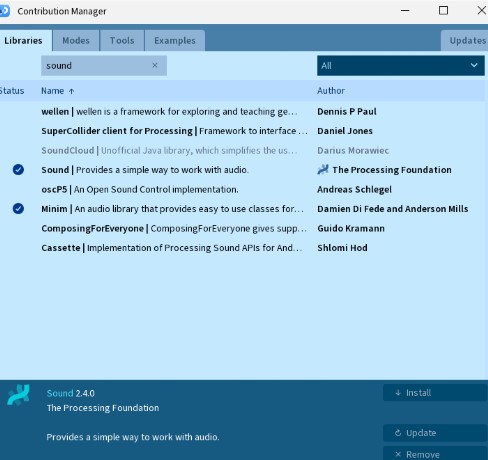The width and height of the screenshot is (488, 460).
Task: Click the Processing app icon in title bar
Action: tap(5, 11)
